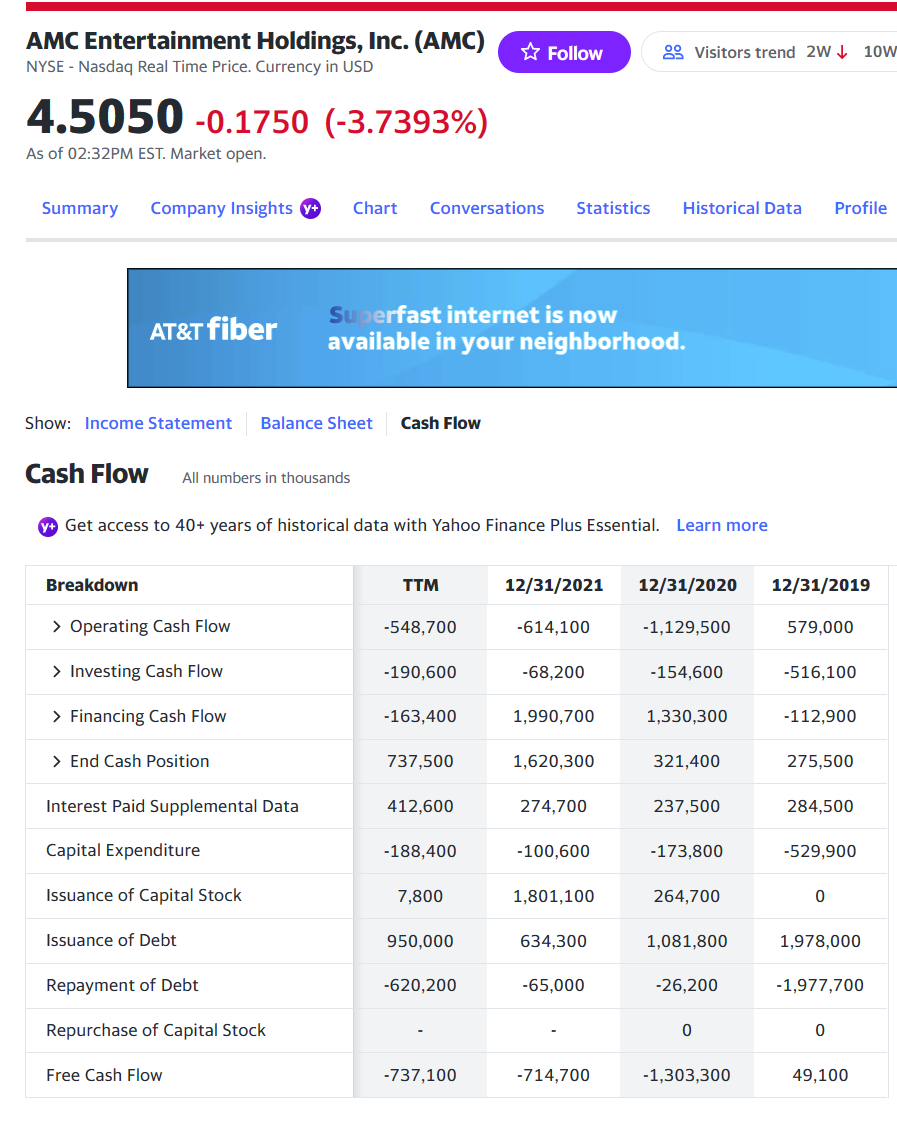Select the Cash Flow view
Screen dimensions: 897x1133
coord(440,423)
